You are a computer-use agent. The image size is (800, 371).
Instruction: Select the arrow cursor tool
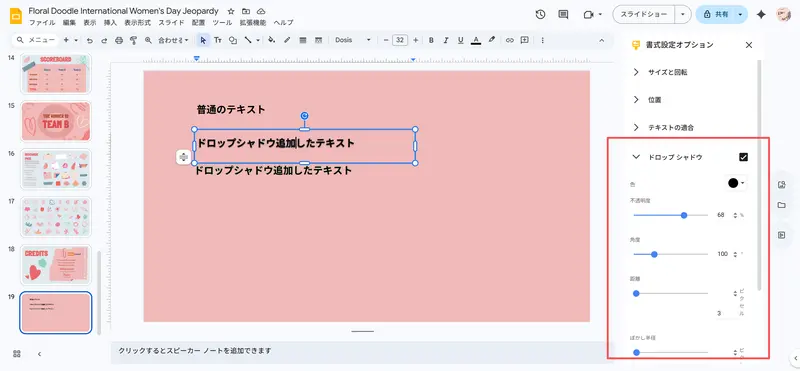pos(203,40)
